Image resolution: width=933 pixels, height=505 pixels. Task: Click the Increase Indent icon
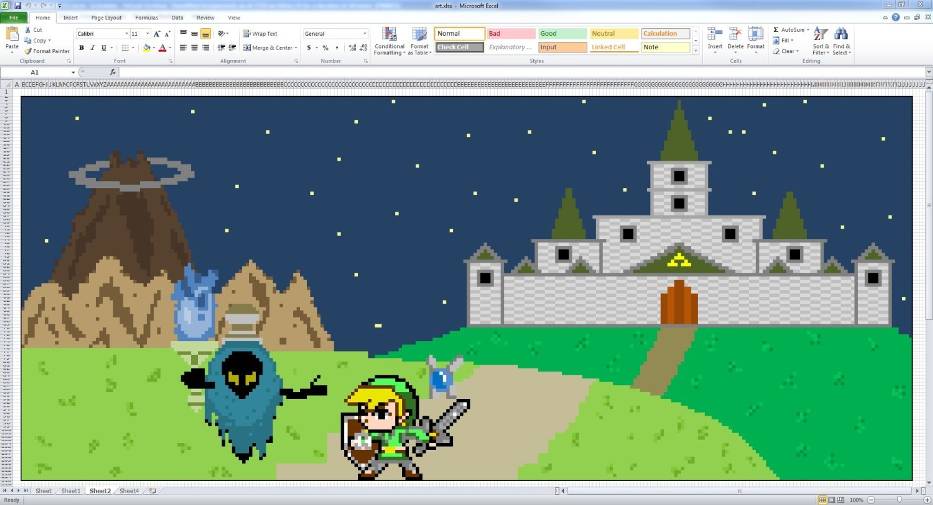click(x=232, y=48)
